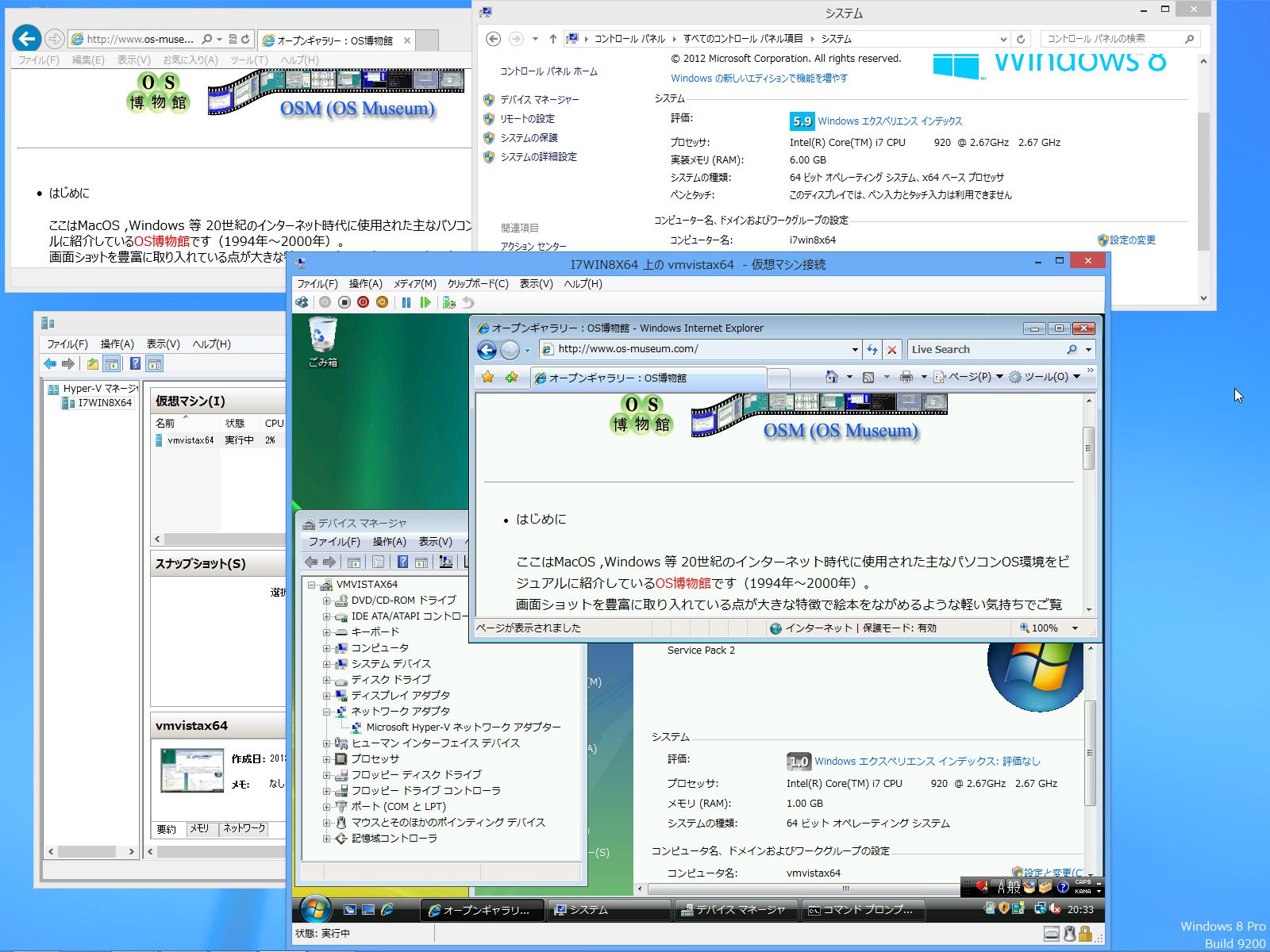Click the VM snapshot icon in toolbar

coord(448,302)
